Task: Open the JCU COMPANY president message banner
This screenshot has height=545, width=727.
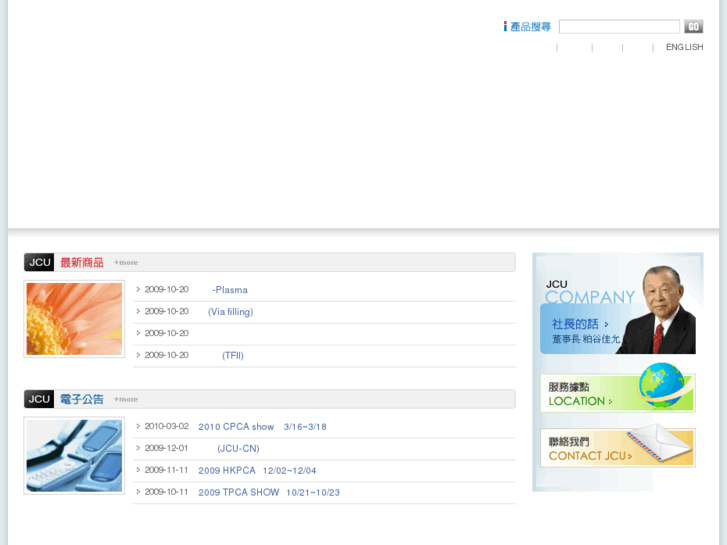Action: [x=618, y=309]
